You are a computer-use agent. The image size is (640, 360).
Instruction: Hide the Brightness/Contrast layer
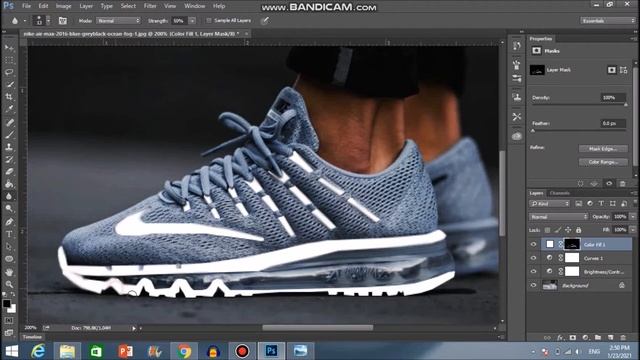click(533, 271)
